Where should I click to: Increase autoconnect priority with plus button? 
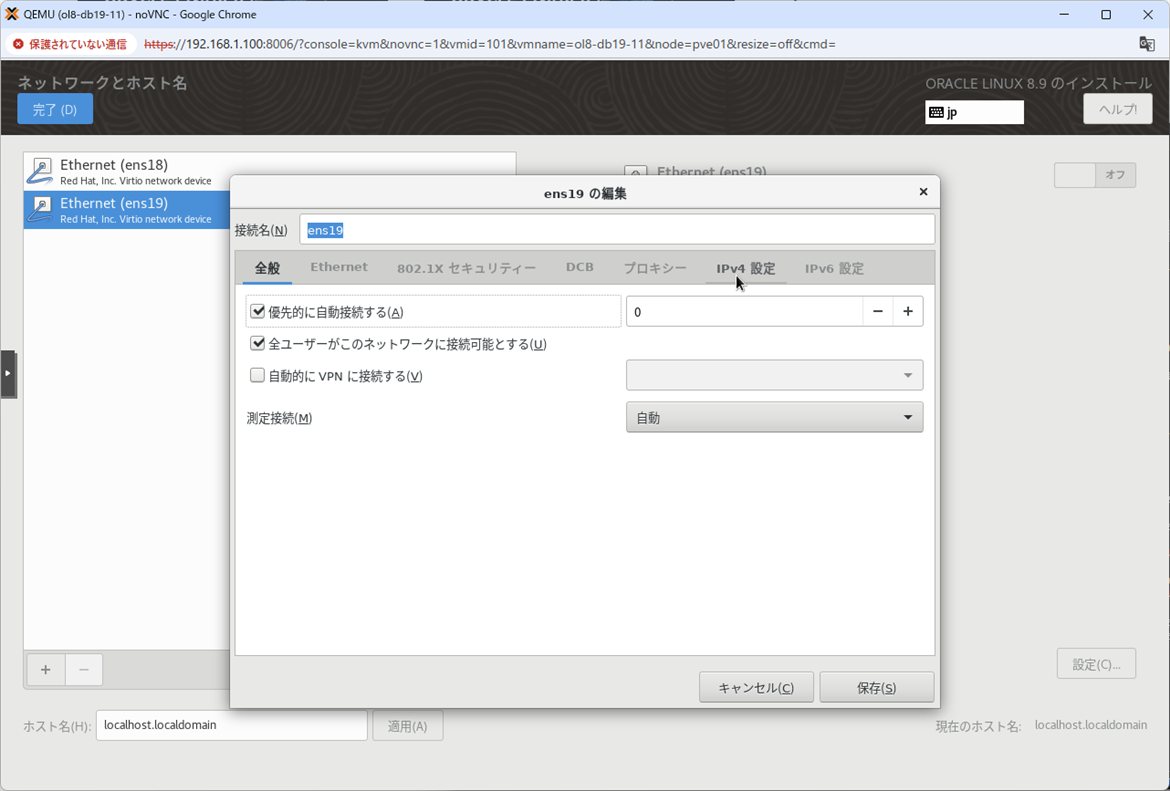[x=907, y=311]
